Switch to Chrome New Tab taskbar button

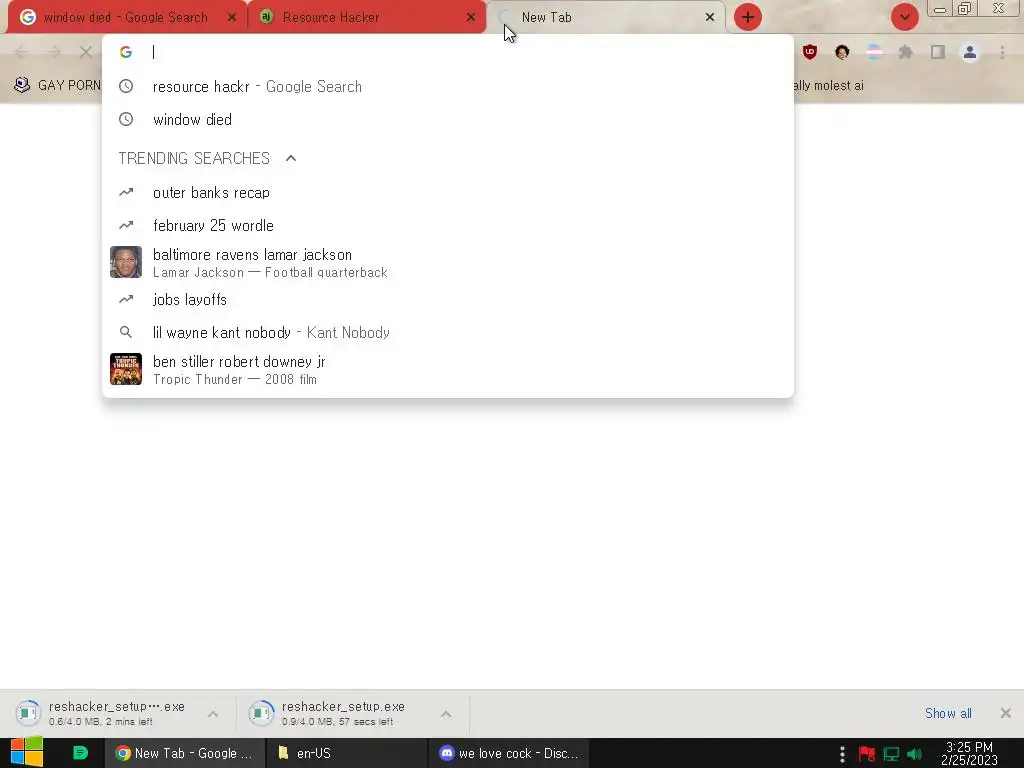pos(185,753)
